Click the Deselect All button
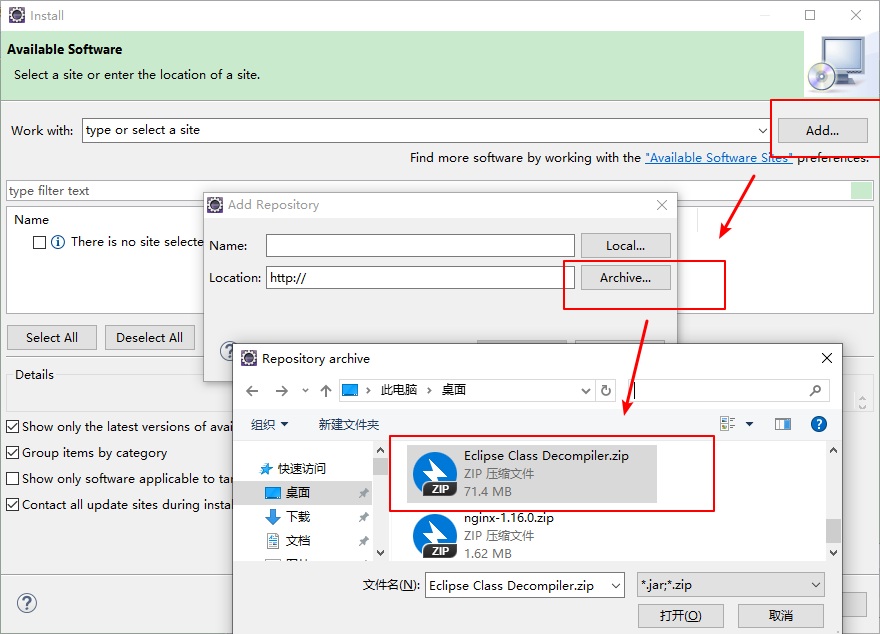The width and height of the screenshot is (880, 634). (x=149, y=338)
